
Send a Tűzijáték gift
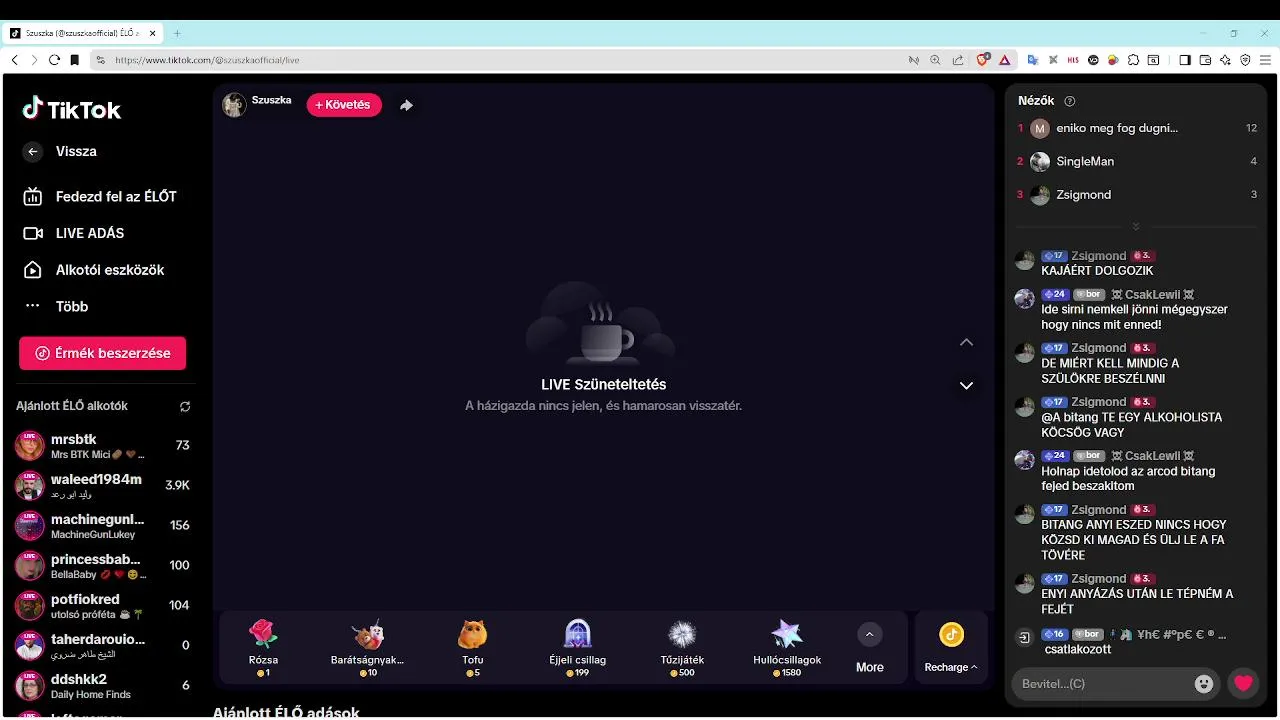(x=682, y=647)
